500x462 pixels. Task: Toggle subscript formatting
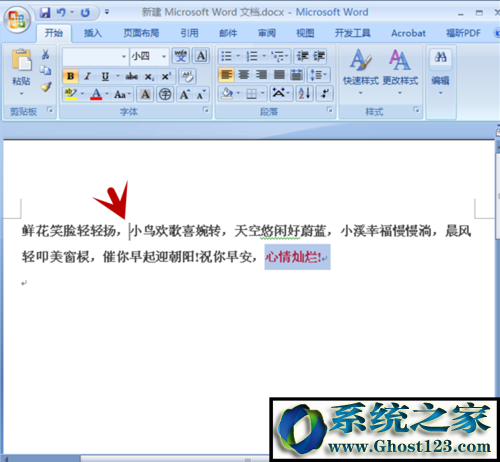coord(149,76)
